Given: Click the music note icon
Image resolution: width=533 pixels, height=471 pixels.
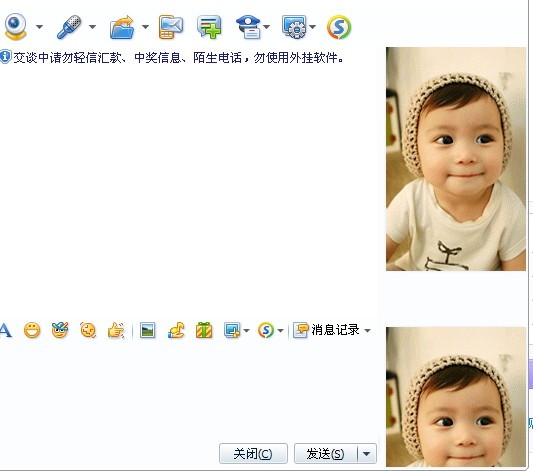Looking at the screenshot, I should (176, 330).
